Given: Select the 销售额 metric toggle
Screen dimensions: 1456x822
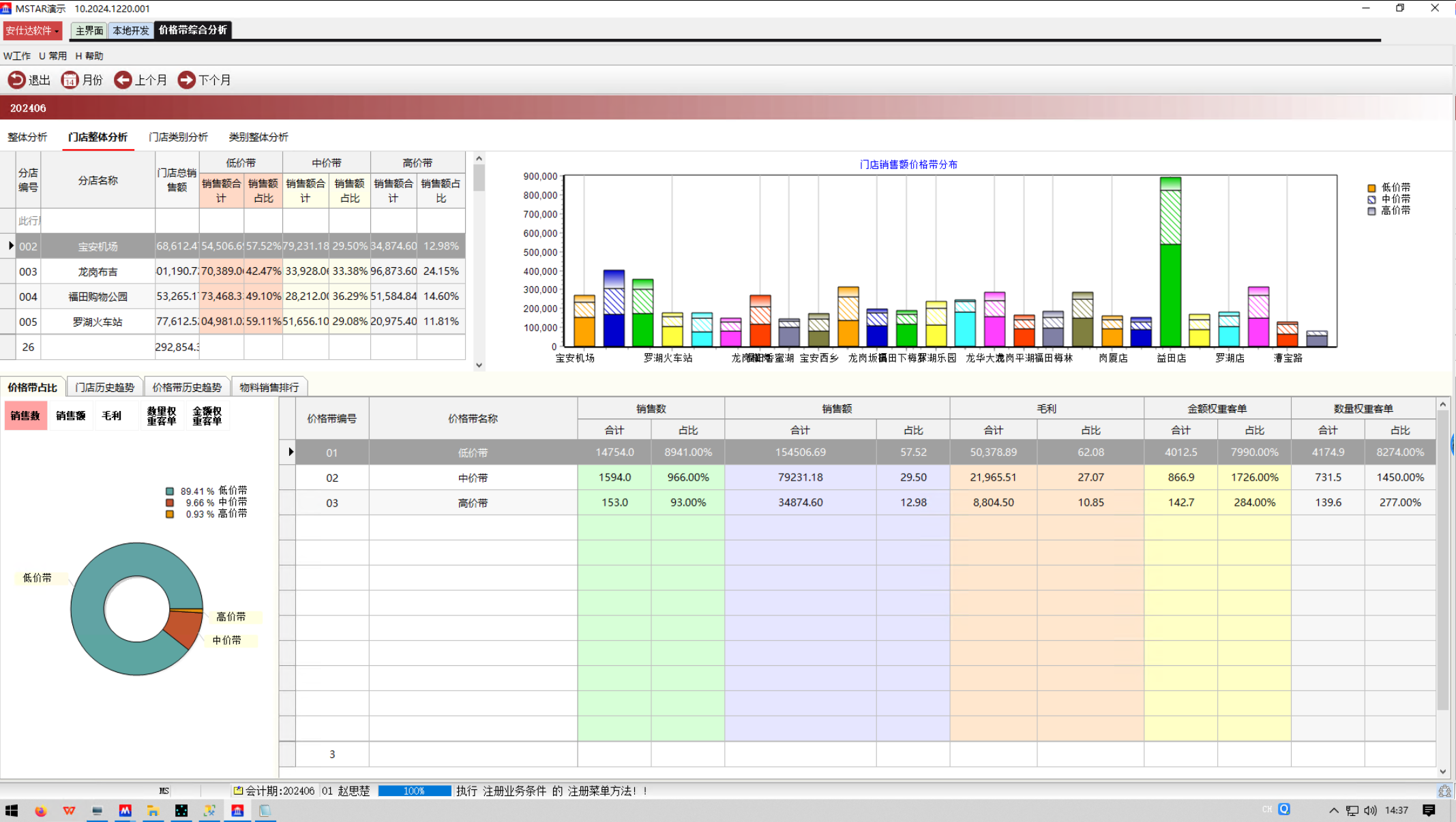Looking at the screenshot, I should [70, 416].
